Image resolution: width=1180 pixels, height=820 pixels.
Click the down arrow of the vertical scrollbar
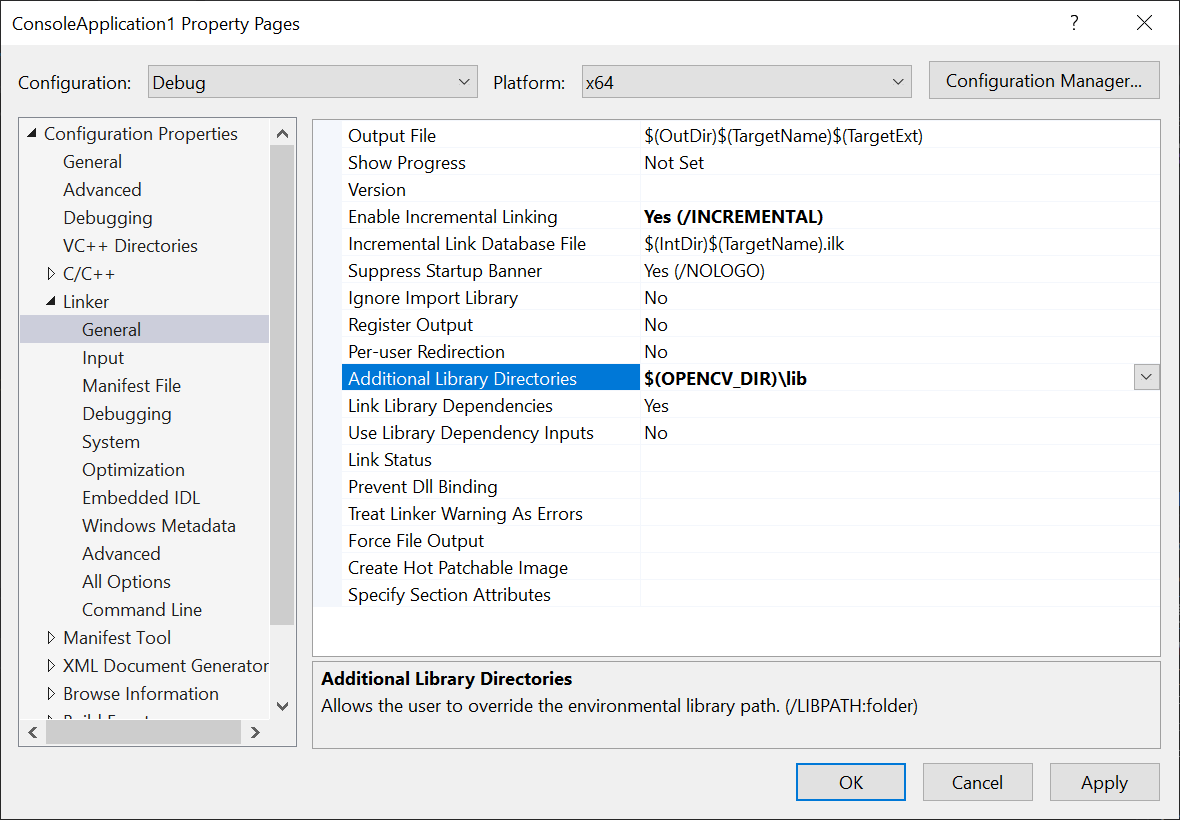pyautogui.click(x=282, y=705)
